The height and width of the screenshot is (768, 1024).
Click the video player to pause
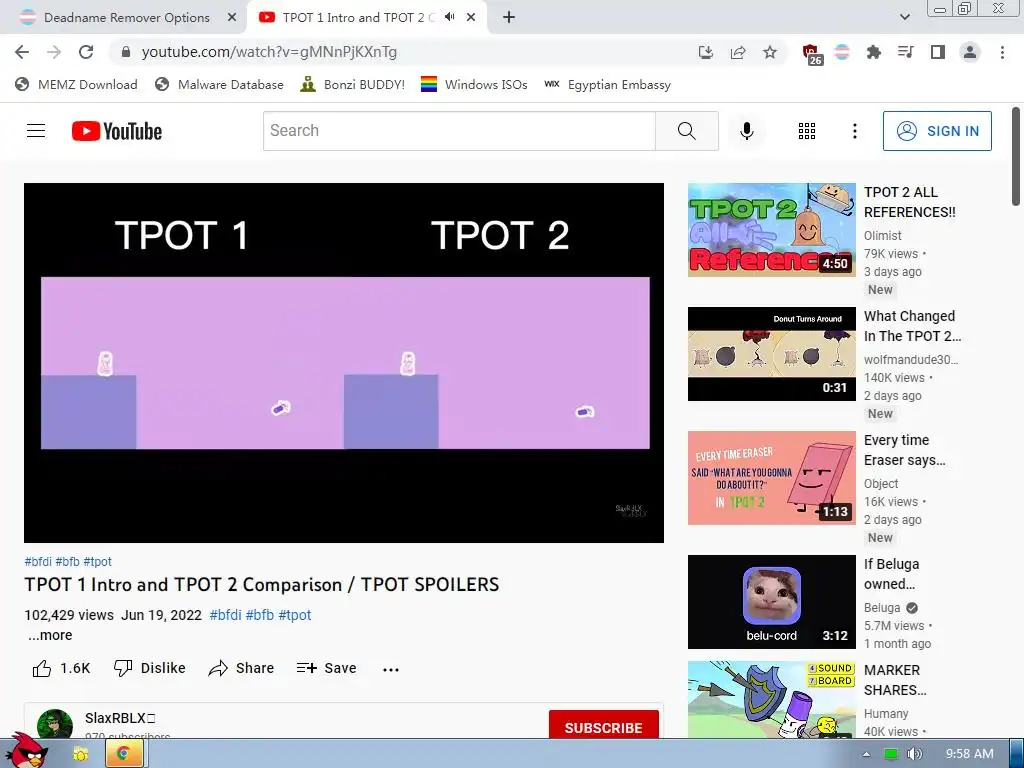(344, 362)
